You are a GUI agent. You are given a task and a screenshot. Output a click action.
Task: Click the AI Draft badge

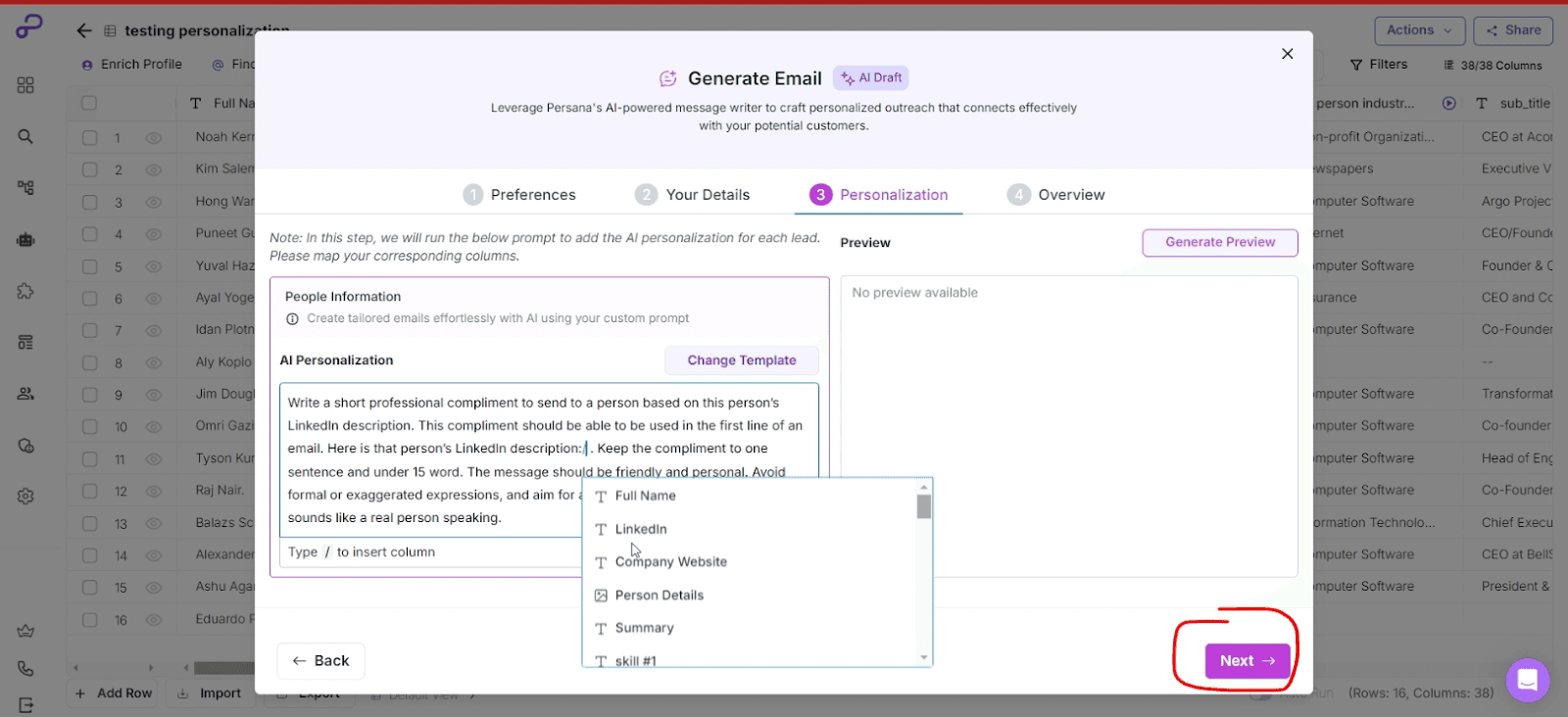pyautogui.click(x=871, y=77)
